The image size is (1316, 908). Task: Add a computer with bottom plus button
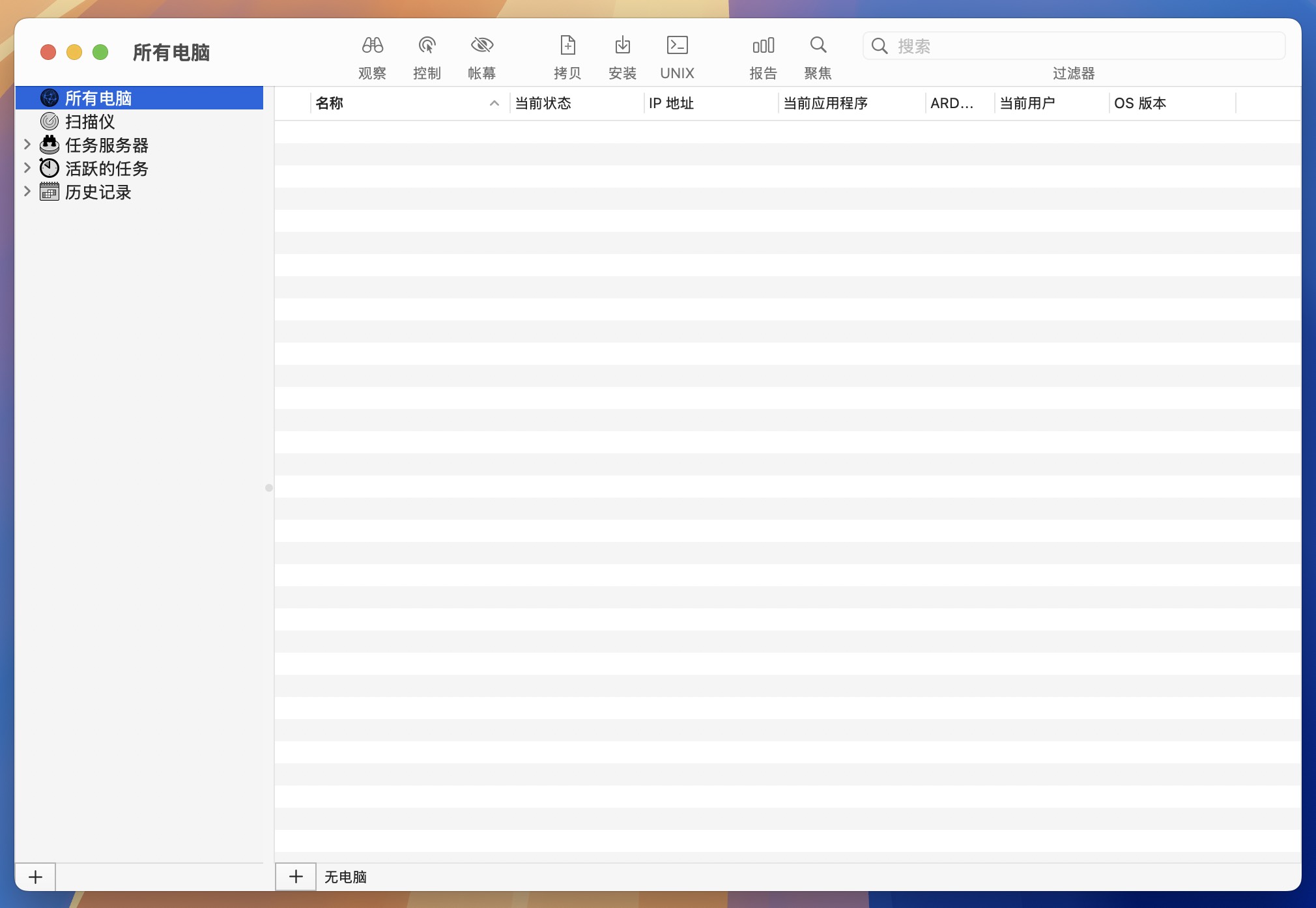tap(296, 877)
